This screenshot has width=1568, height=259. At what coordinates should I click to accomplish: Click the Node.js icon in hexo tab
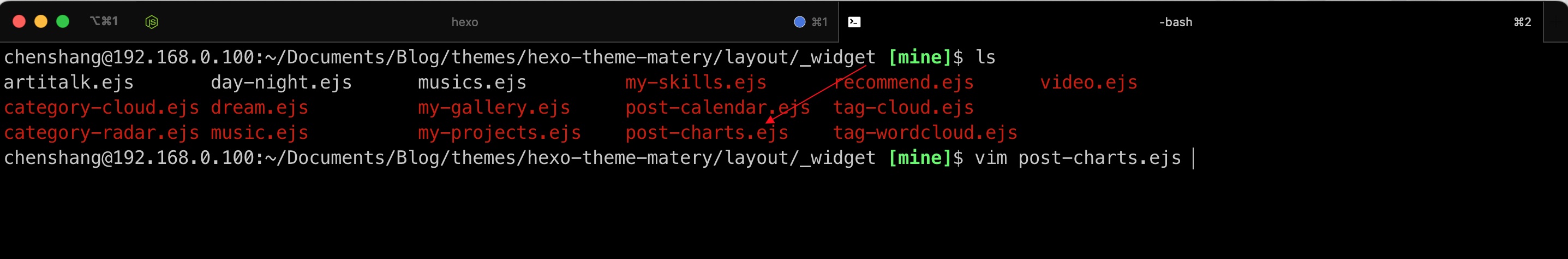point(152,22)
